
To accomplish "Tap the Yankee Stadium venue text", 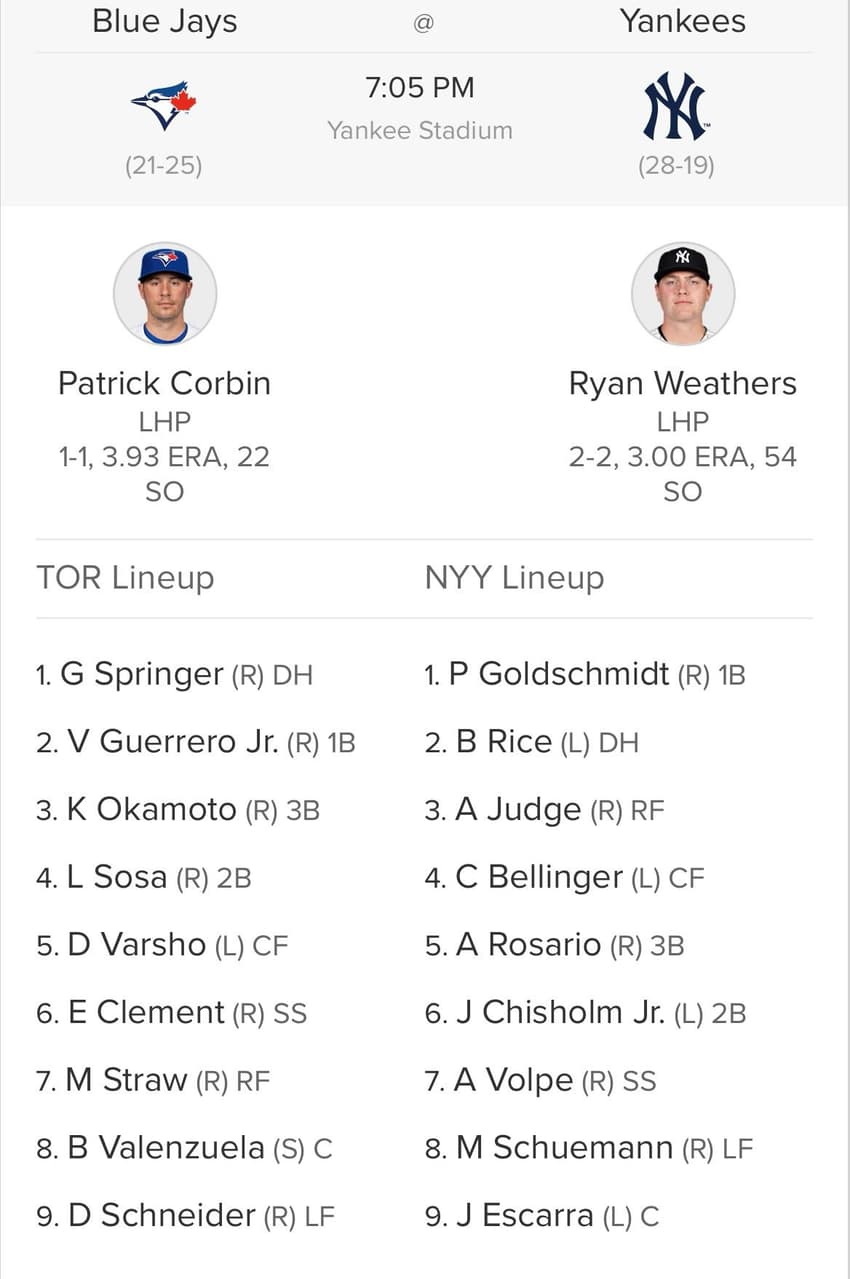I will (420, 130).
